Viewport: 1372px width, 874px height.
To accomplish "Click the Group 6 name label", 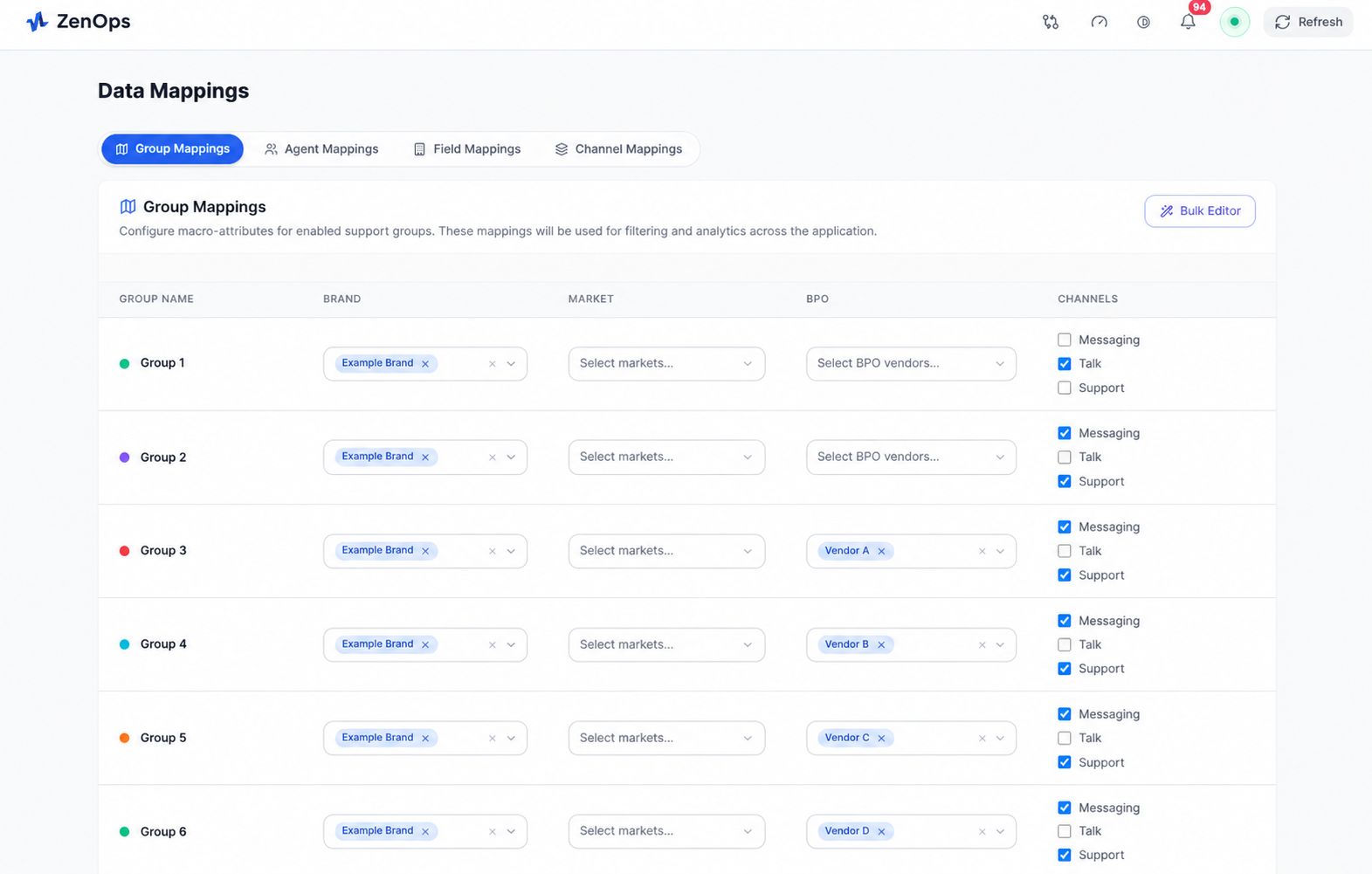I will click(x=163, y=831).
